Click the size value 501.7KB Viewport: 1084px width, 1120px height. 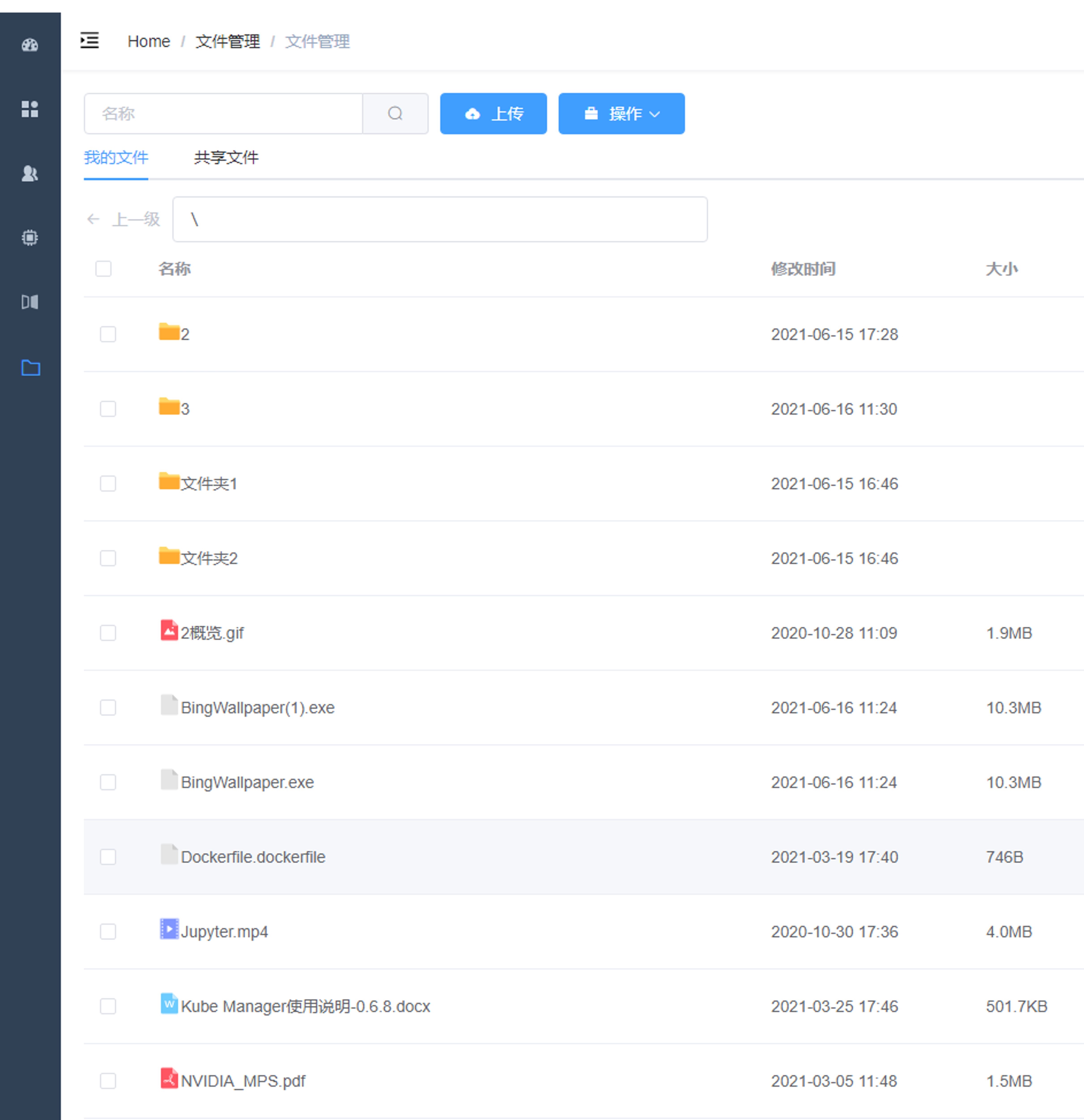point(1017,1006)
